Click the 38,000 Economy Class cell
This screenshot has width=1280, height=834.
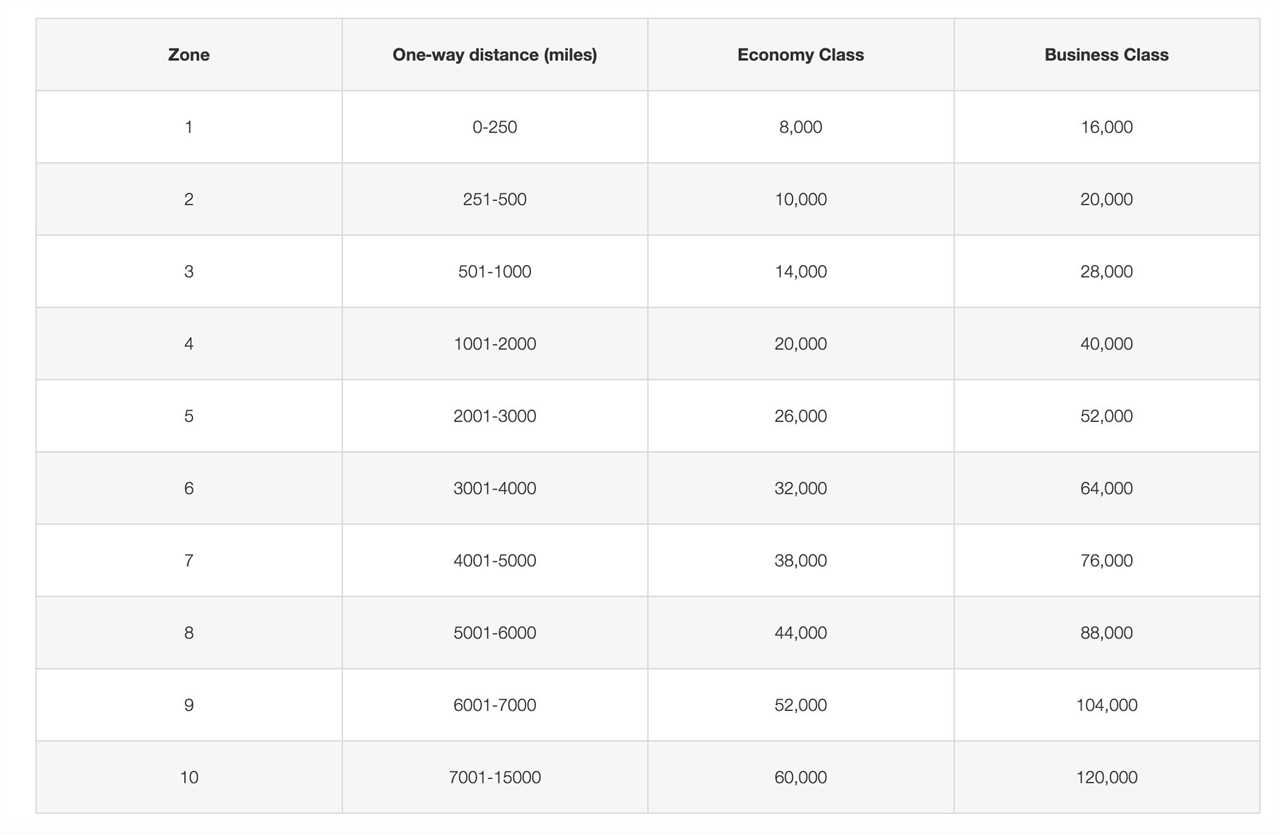click(801, 560)
